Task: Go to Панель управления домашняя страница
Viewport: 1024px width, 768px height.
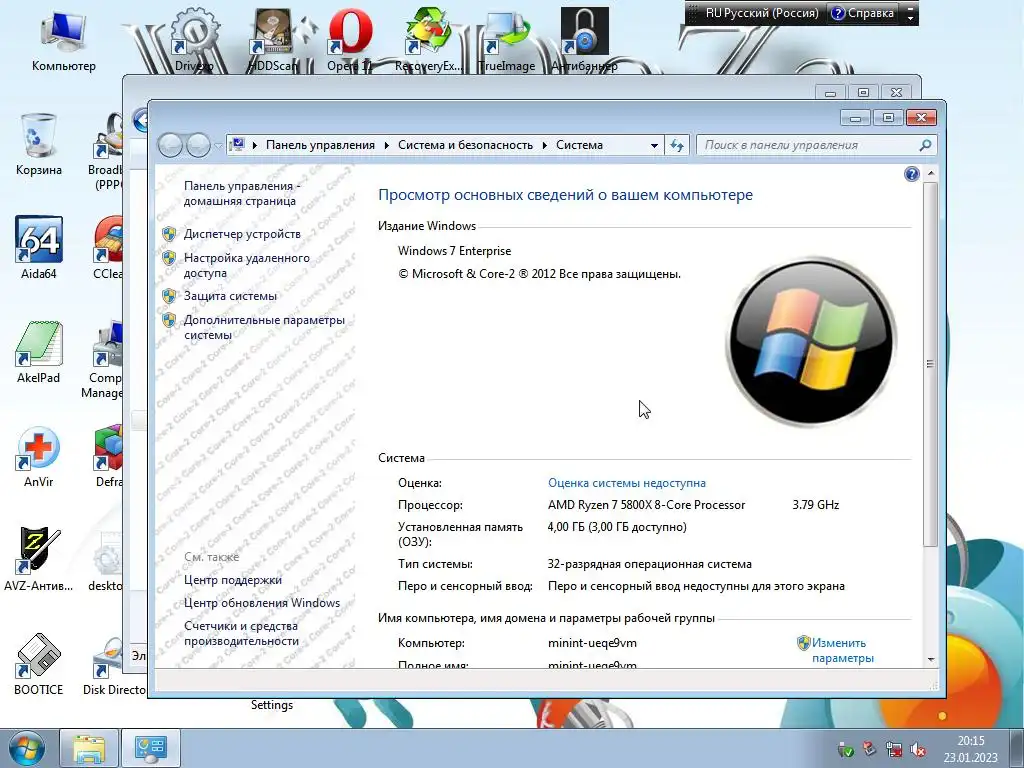Action: [x=242, y=193]
